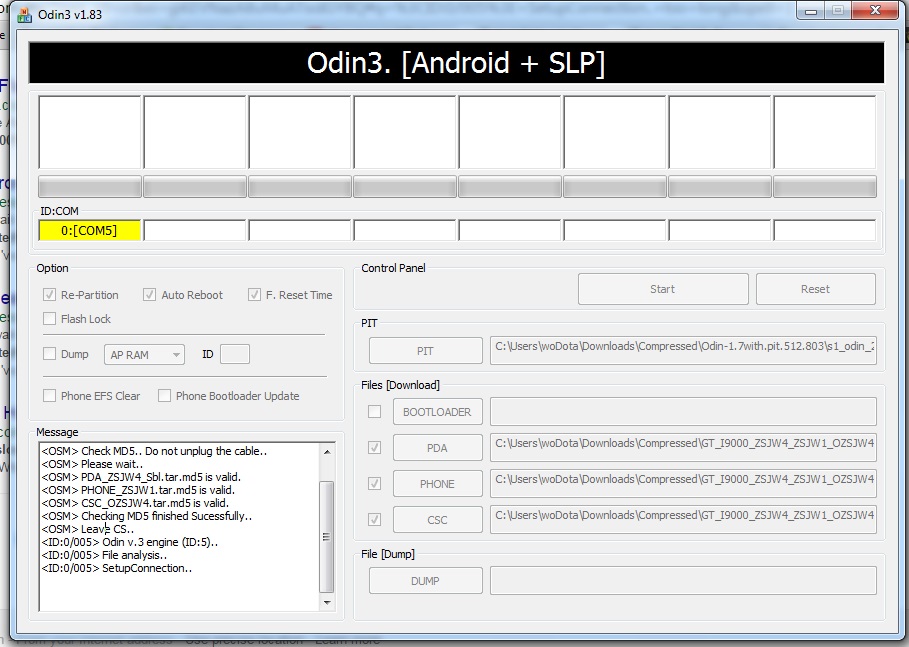Click the PDA file path field

click(x=683, y=448)
